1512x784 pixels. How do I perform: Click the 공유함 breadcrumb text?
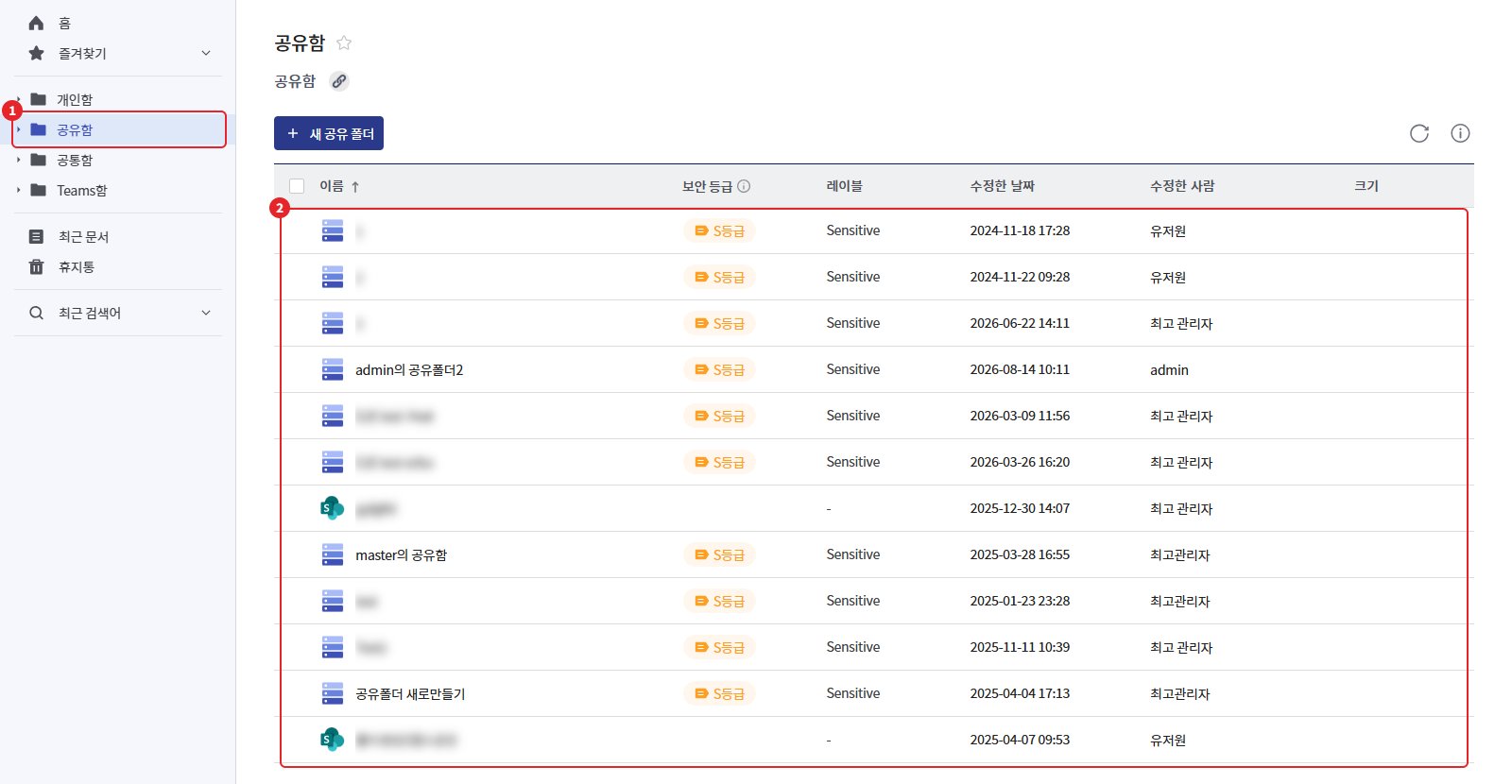[295, 81]
